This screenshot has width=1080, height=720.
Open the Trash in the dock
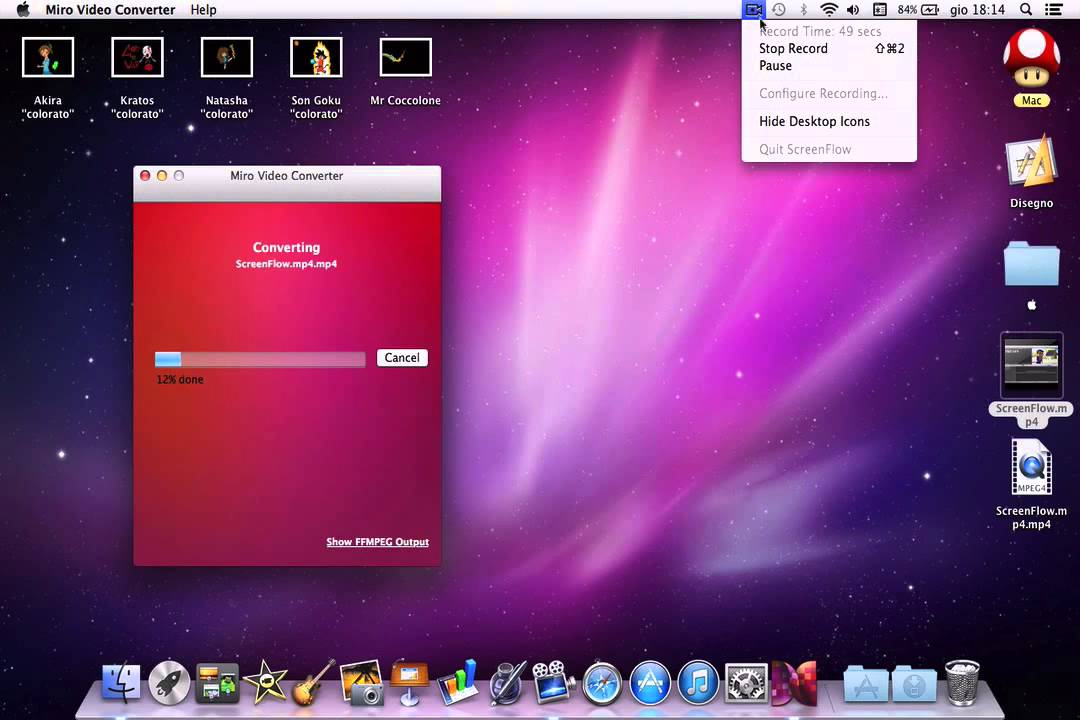click(962, 683)
